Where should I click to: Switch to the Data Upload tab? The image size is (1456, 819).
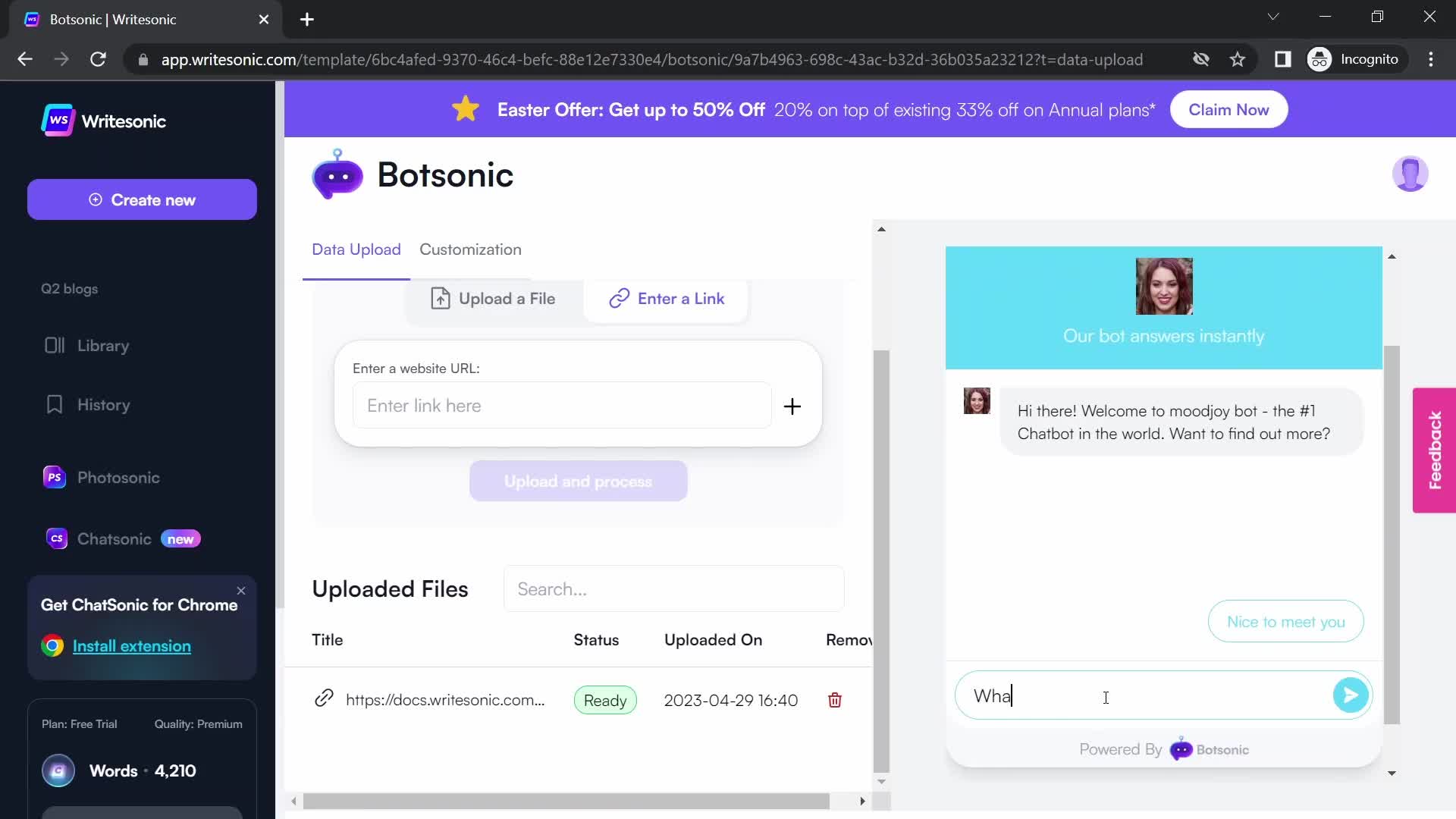point(356,249)
